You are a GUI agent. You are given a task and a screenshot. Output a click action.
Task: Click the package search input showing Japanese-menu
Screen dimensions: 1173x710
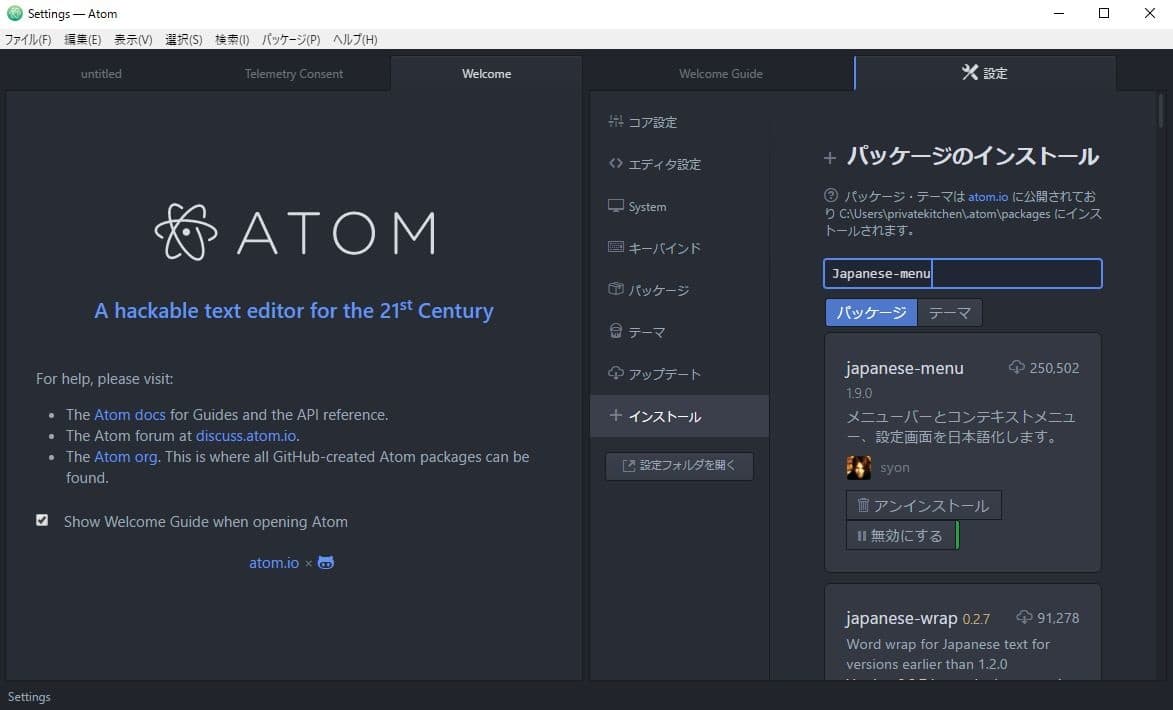click(962, 273)
